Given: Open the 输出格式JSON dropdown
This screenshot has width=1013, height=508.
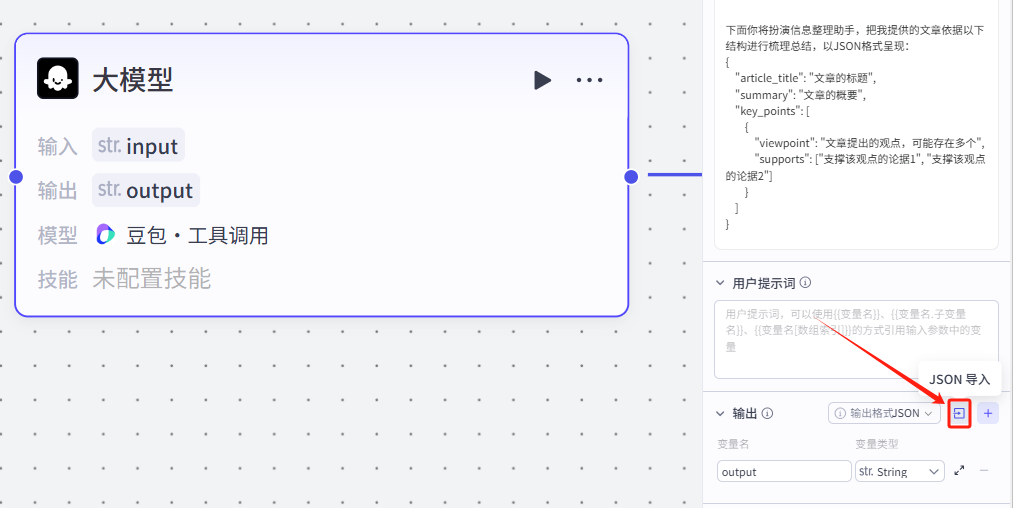Looking at the screenshot, I should [x=884, y=413].
